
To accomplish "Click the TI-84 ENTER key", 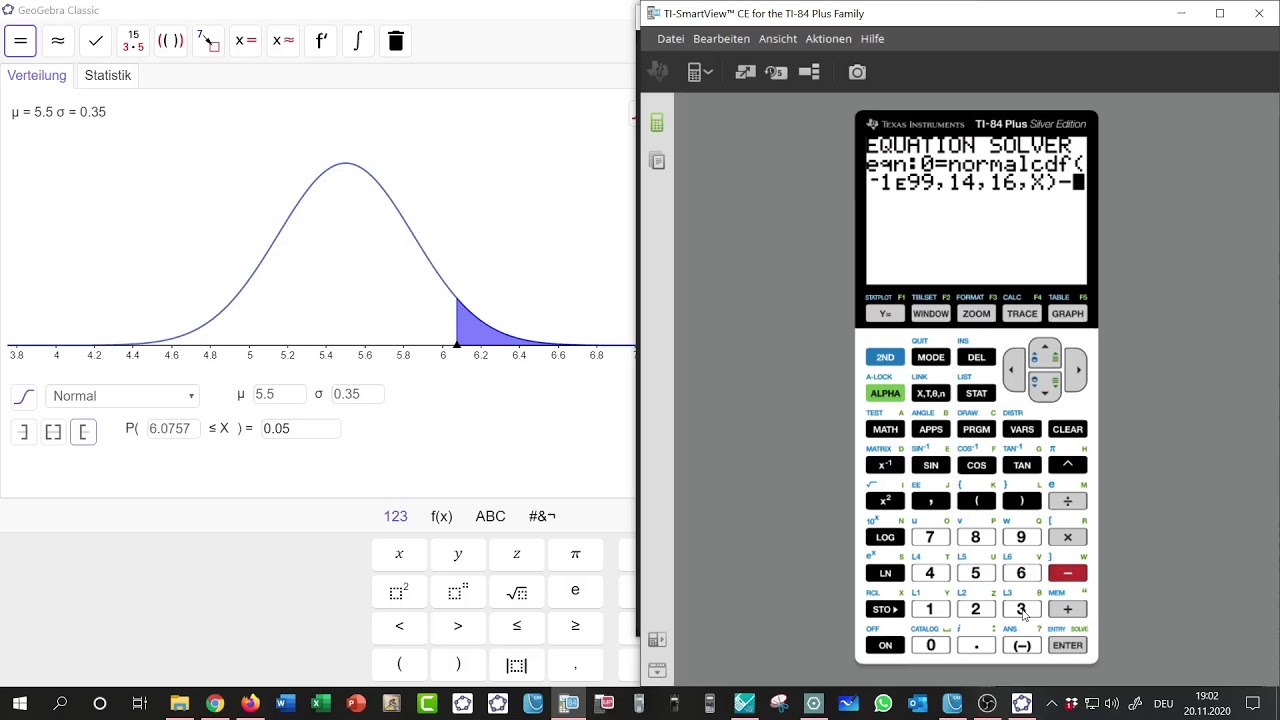I will [1067, 645].
